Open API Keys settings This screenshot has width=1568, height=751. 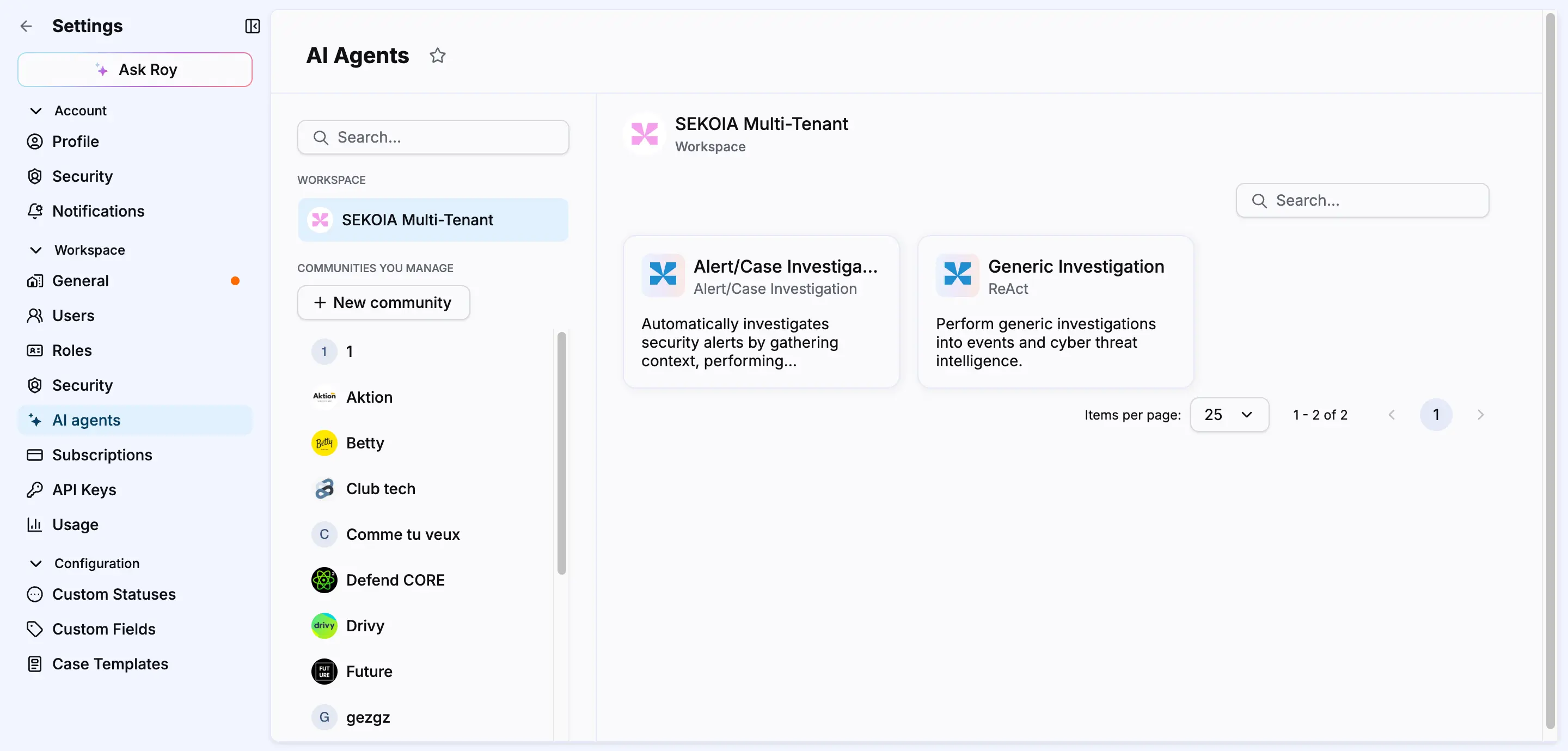135,489
